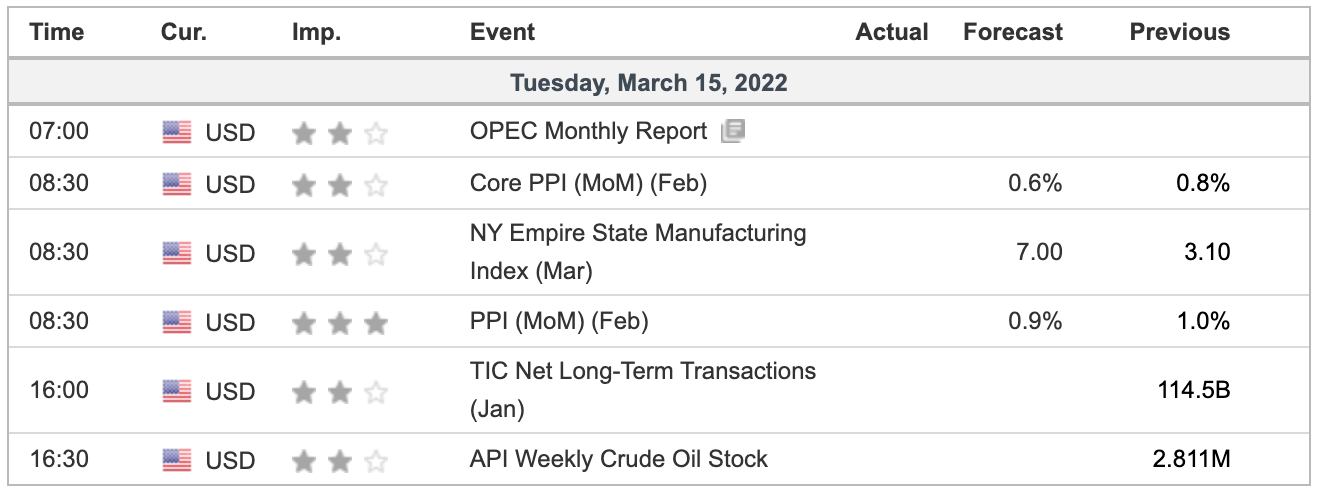Screen dimensions: 1318x488
Task: Click importance stars on PPI (MoM) row
Action: tap(340, 322)
